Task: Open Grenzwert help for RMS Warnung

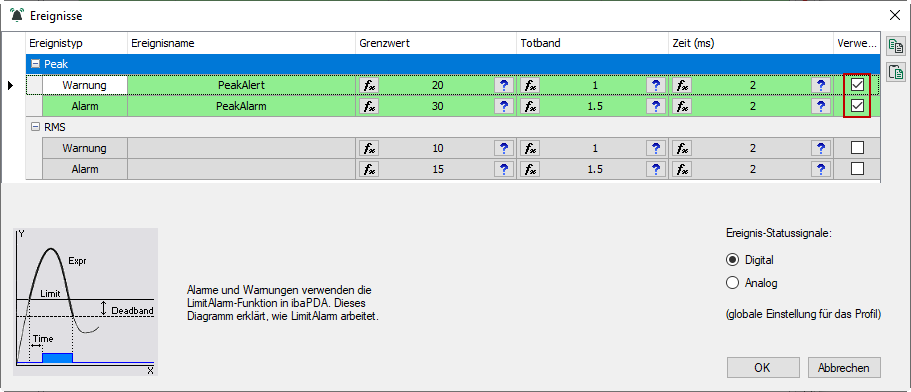Action: (504, 148)
